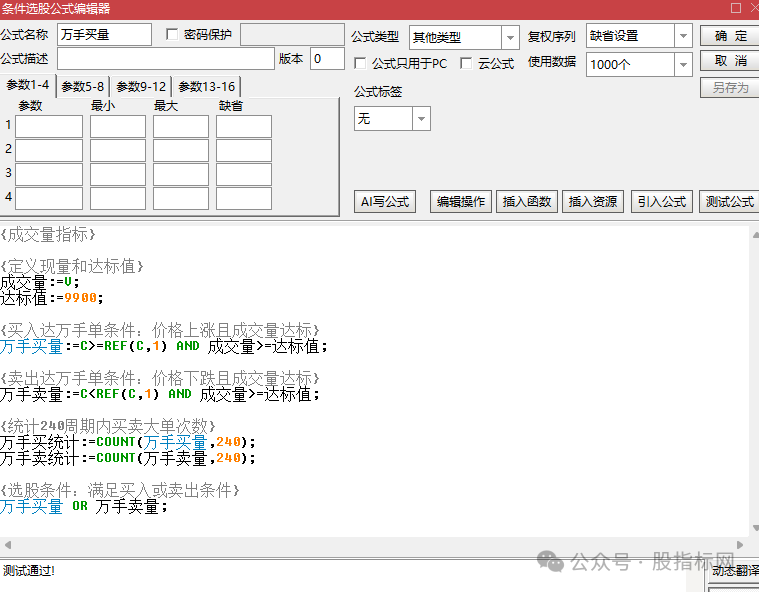Tick the 密码保护 checkbox
This screenshot has width=759, height=592.
pyautogui.click(x=172, y=34)
